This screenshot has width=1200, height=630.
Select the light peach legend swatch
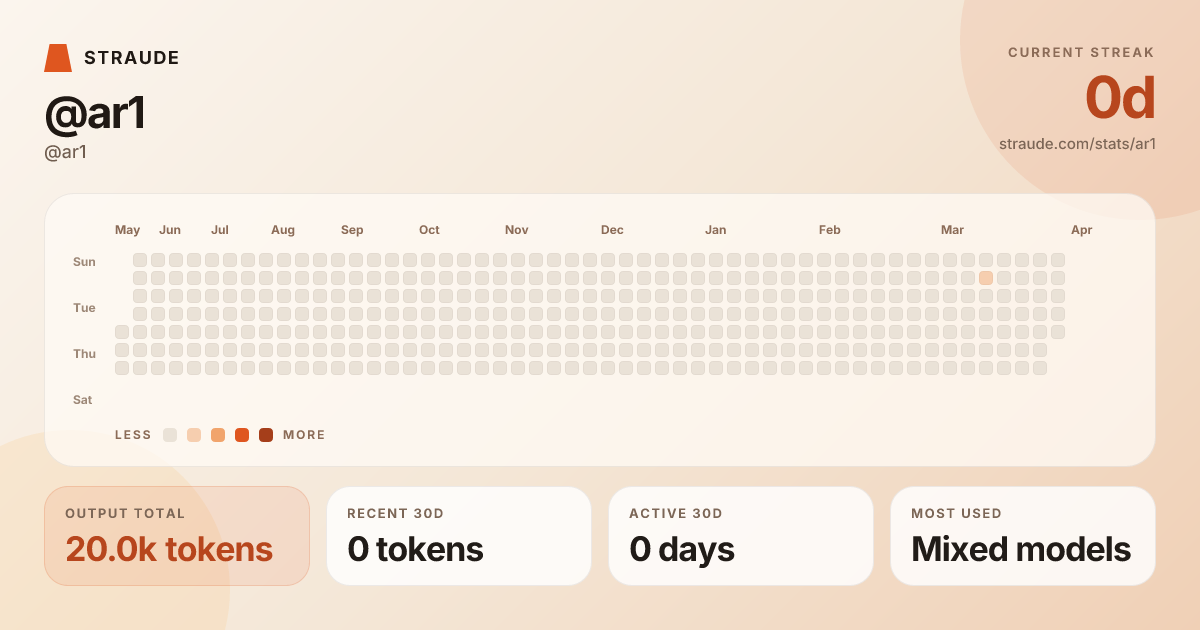(194, 435)
